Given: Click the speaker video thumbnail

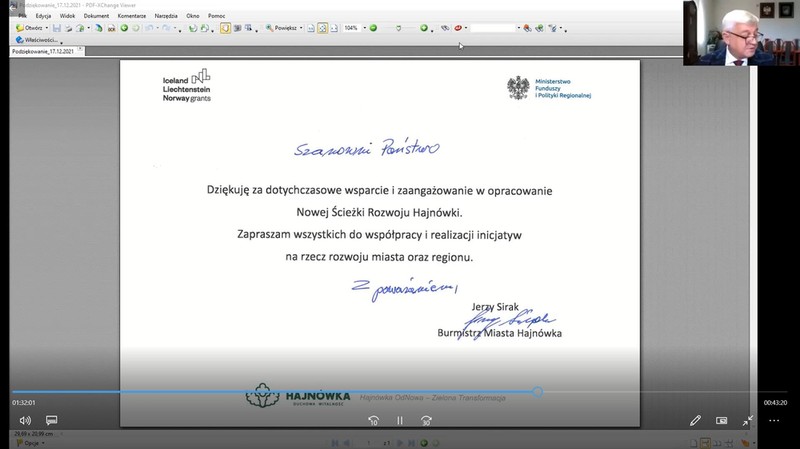Looking at the screenshot, I should pyautogui.click(x=741, y=33).
